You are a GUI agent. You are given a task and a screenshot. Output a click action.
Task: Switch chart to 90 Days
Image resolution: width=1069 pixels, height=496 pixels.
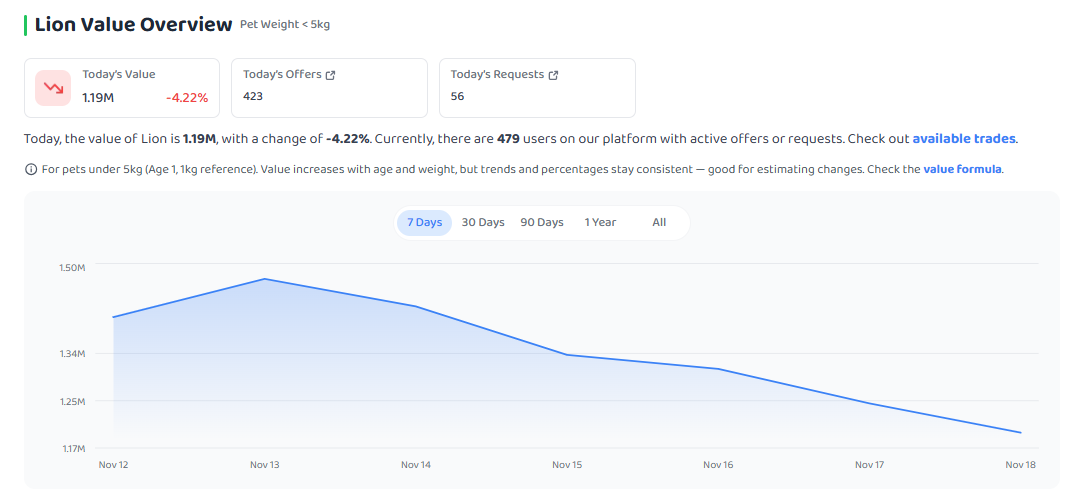click(542, 223)
